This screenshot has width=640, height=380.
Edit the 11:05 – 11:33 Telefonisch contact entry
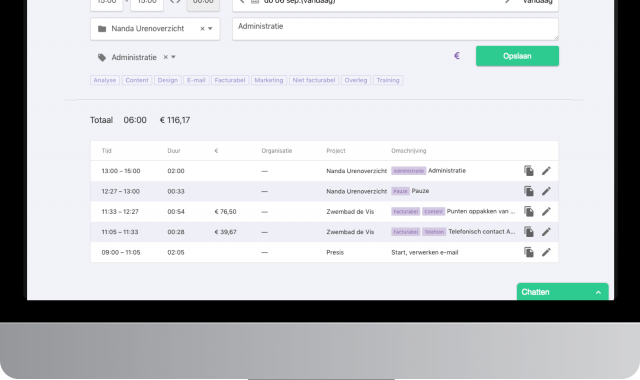[546, 232]
